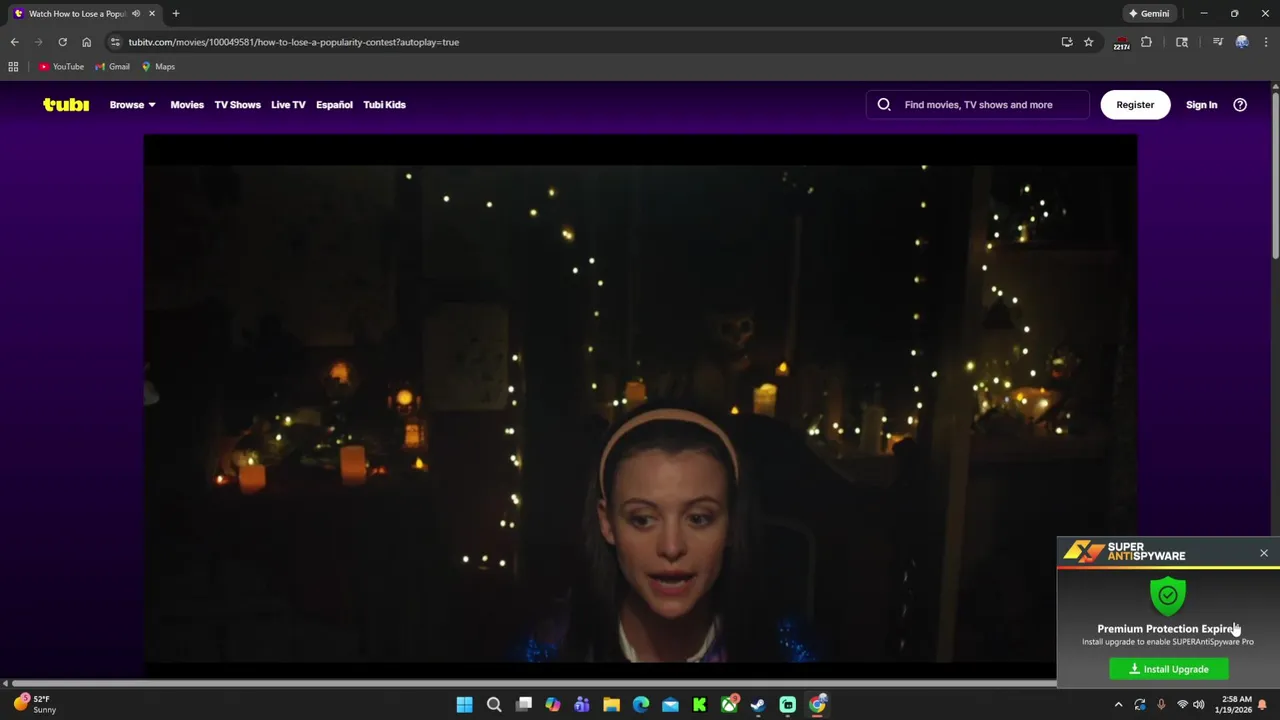This screenshot has height=720, width=1280.
Task: Click the tubitv.com address bar URL
Action: point(293,42)
